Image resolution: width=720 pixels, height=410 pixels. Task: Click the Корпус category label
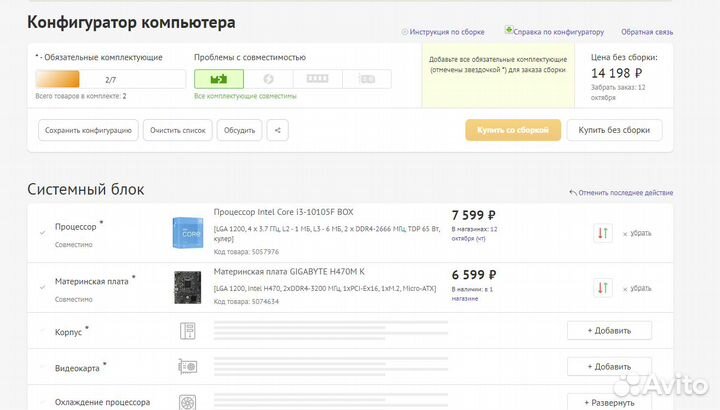tap(68, 332)
